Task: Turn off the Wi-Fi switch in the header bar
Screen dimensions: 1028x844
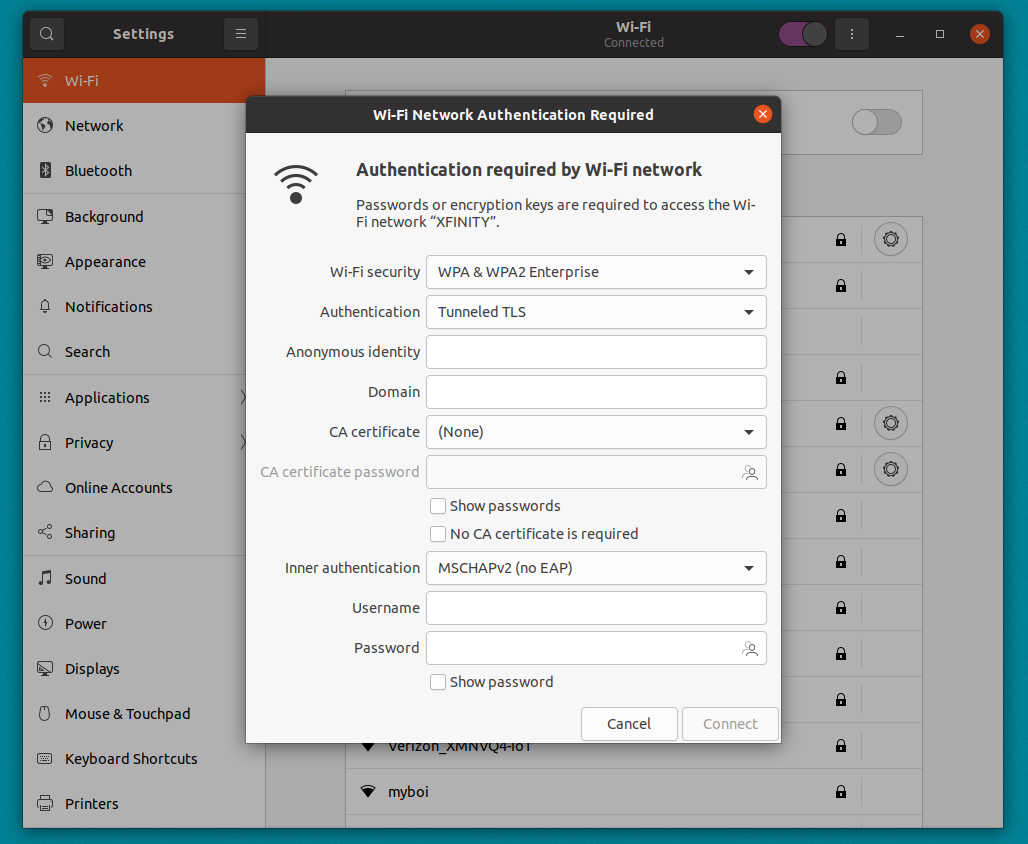Action: click(x=803, y=34)
